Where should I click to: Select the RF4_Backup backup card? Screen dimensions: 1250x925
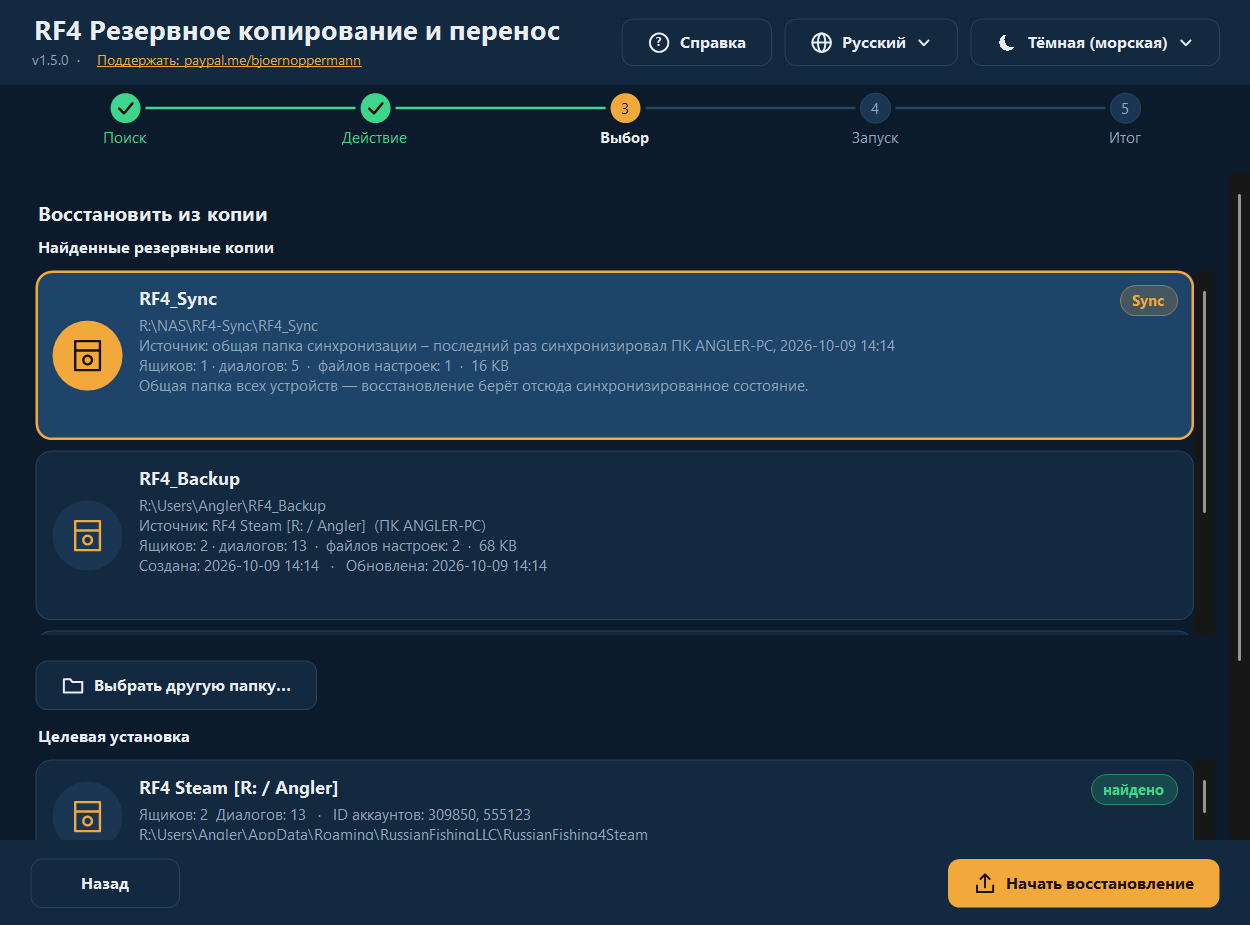point(615,535)
